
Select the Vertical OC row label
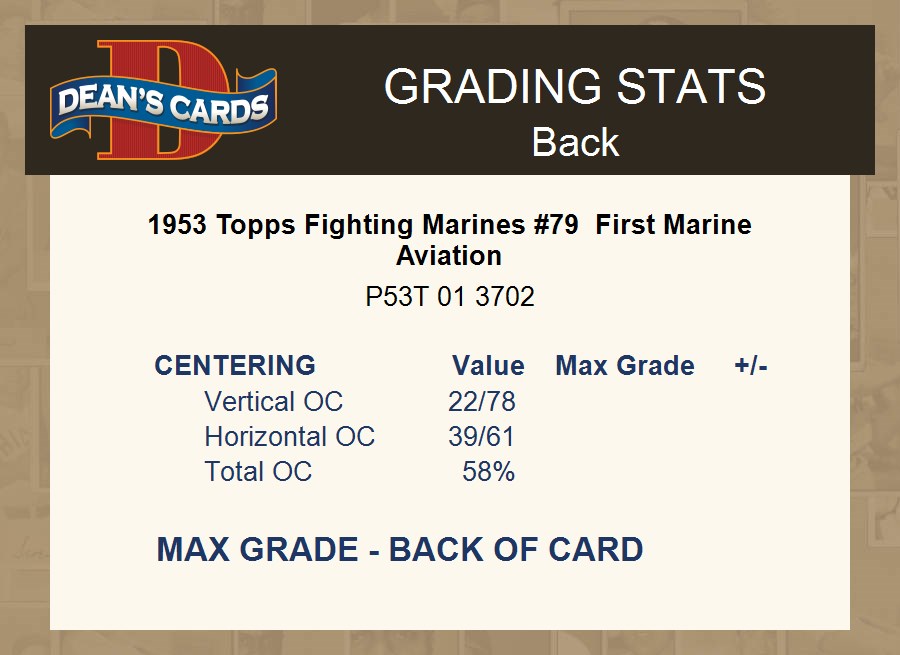[273, 402]
